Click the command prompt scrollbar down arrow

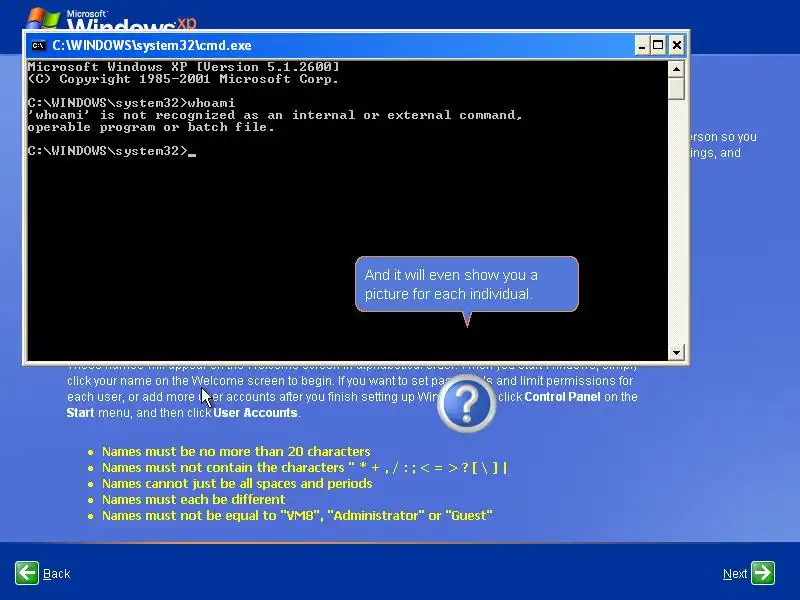[676, 352]
